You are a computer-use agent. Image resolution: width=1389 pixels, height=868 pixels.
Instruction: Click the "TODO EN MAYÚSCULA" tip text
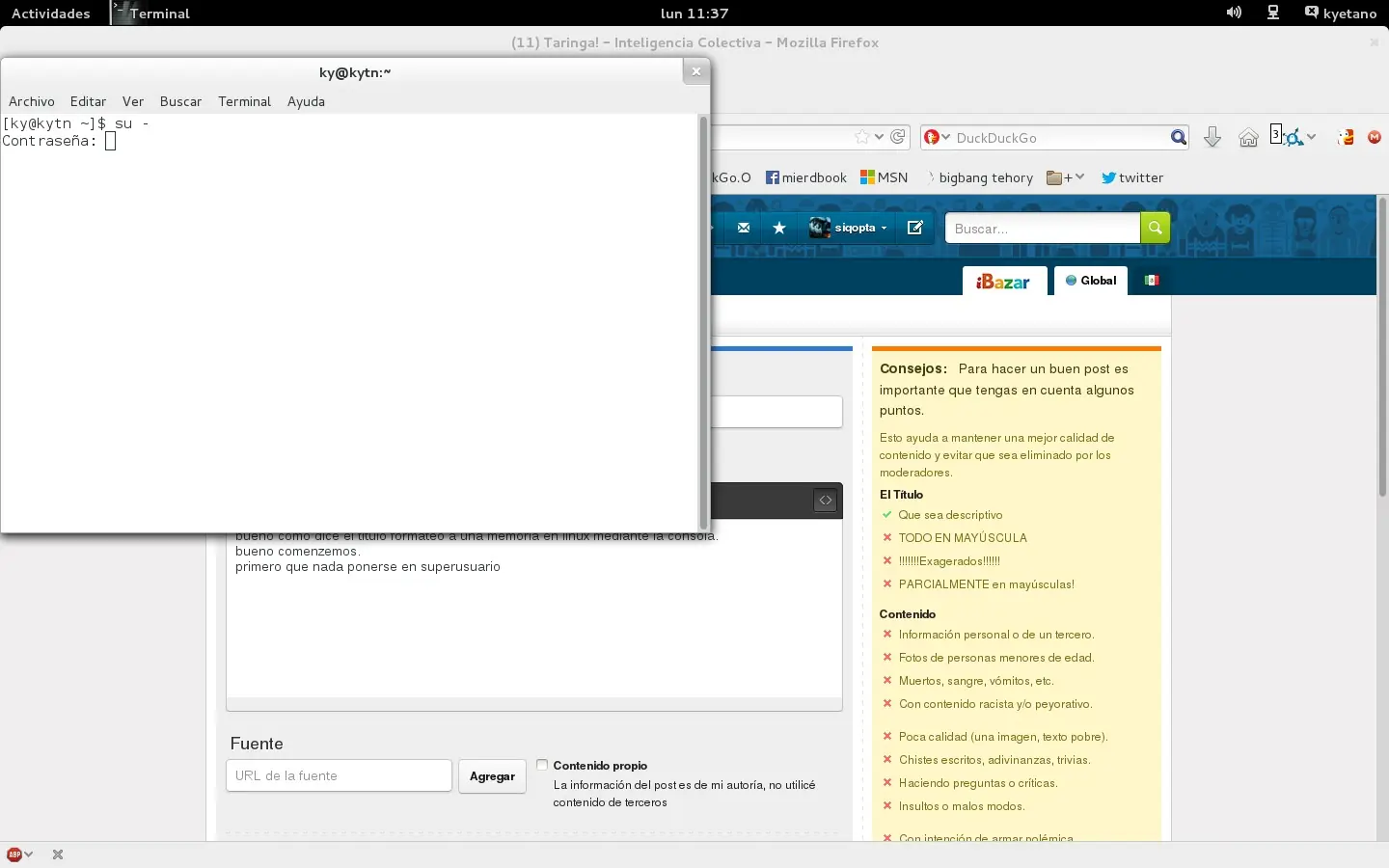tap(963, 537)
